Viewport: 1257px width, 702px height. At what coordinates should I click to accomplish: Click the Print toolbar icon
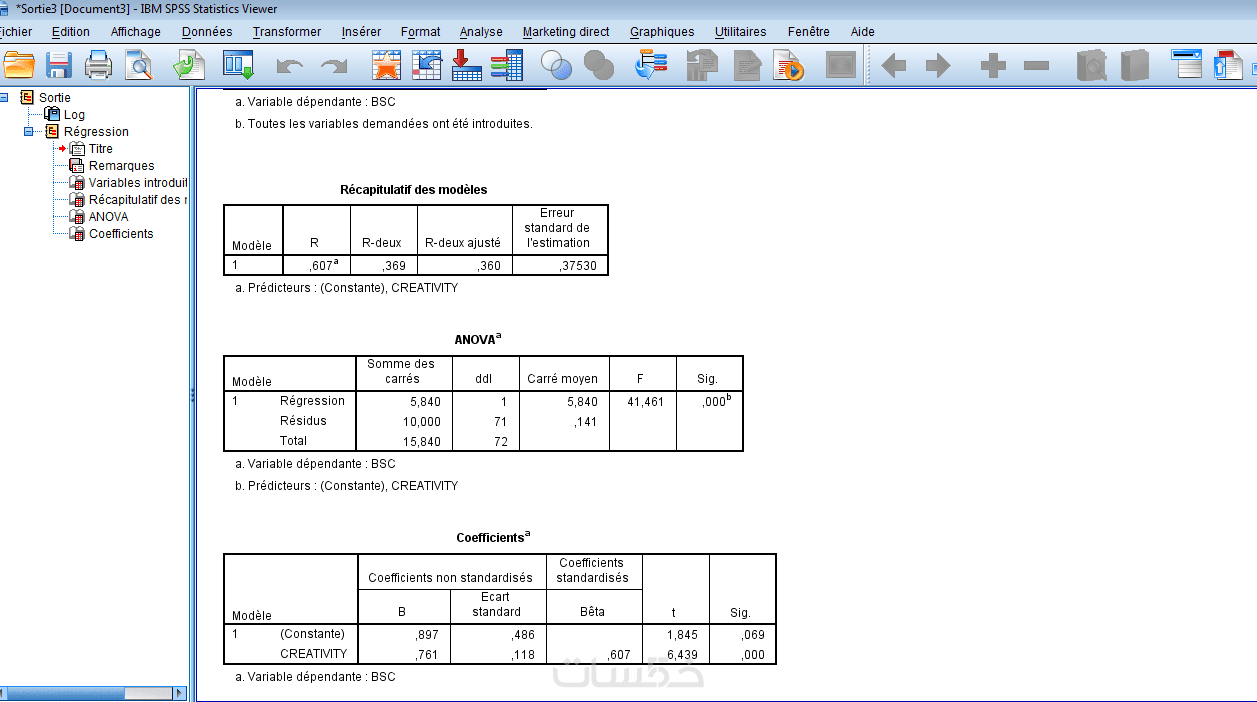[x=98, y=66]
